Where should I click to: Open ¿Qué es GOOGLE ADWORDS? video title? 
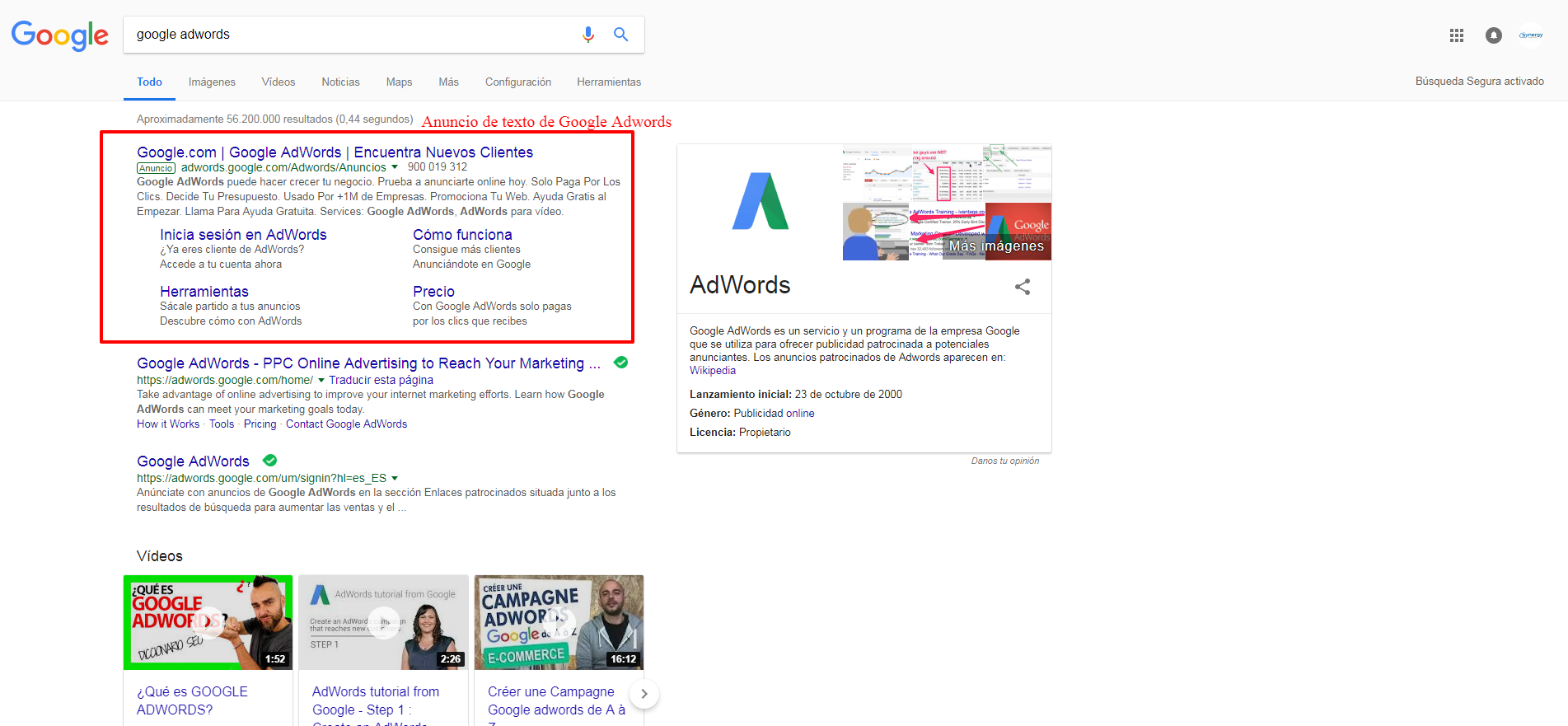192,700
